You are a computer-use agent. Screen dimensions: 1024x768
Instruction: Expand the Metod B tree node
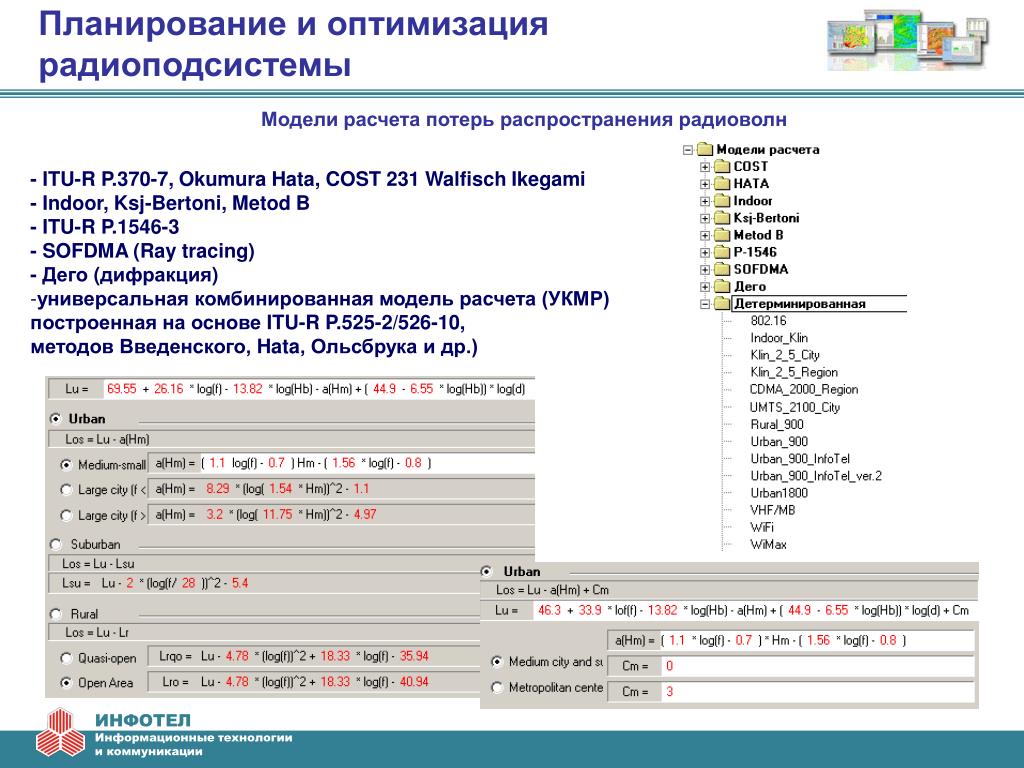coord(705,234)
